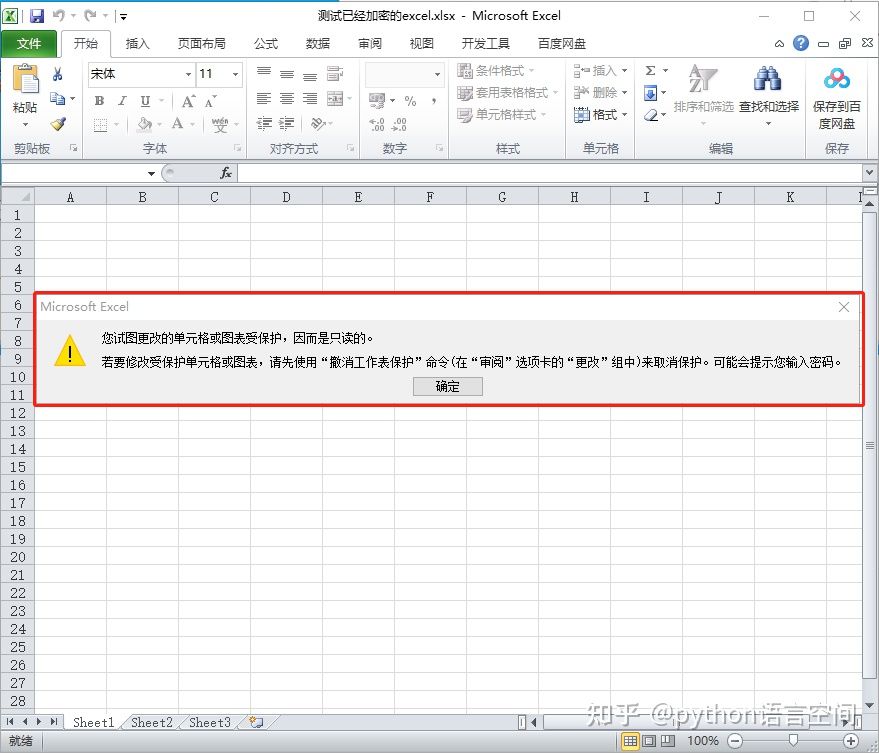879x753 pixels.
Task: Click the Merge and Center icon
Action: click(335, 99)
